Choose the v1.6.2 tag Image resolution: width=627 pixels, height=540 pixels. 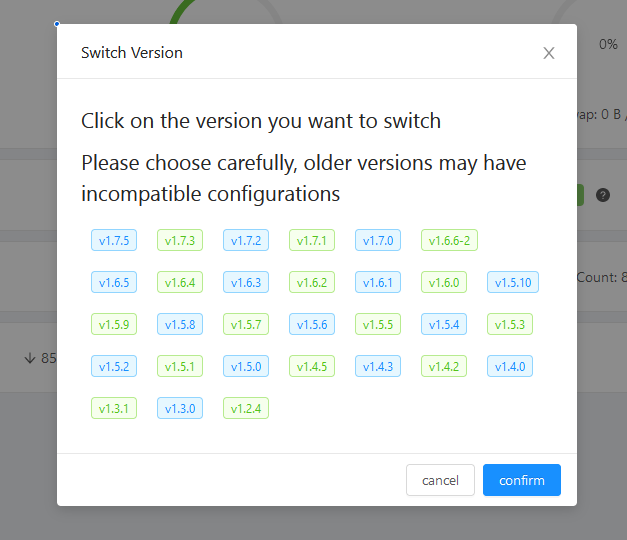pyautogui.click(x=312, y=282)
